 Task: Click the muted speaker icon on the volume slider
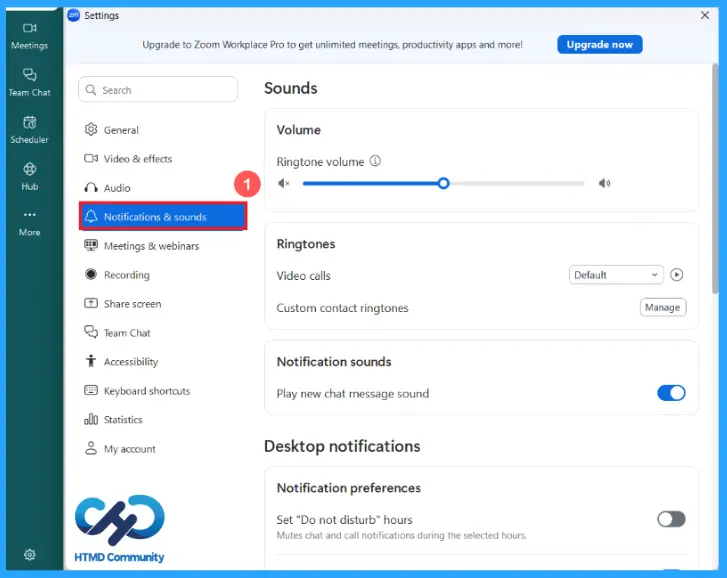(x=283, y=183)
